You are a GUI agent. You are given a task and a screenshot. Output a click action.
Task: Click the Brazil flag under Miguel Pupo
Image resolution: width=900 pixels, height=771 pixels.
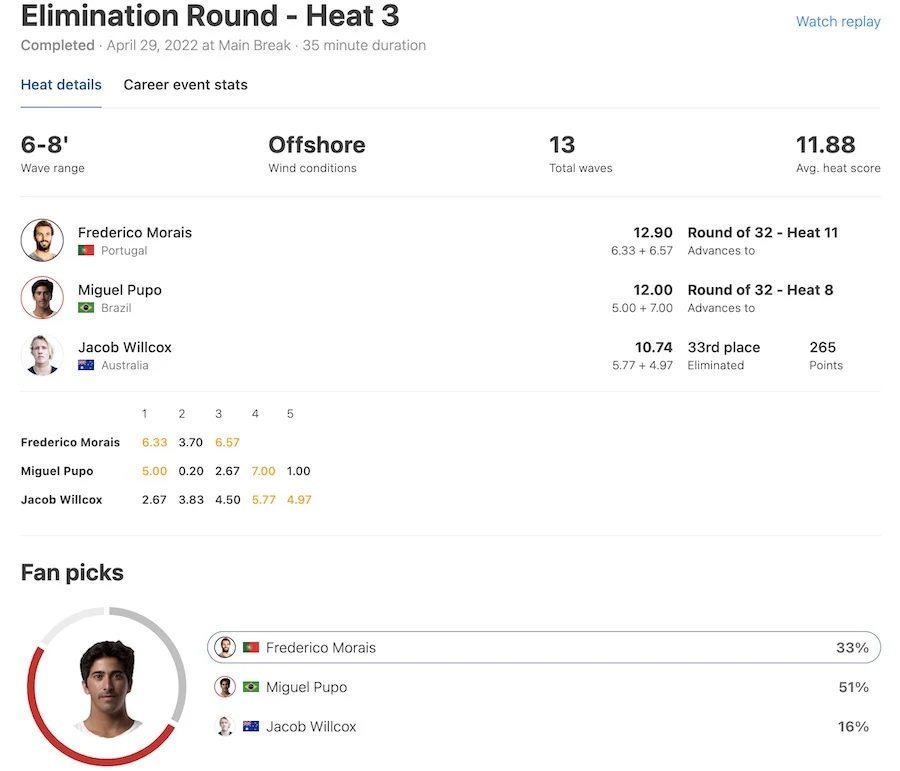[x=86, y=308]
